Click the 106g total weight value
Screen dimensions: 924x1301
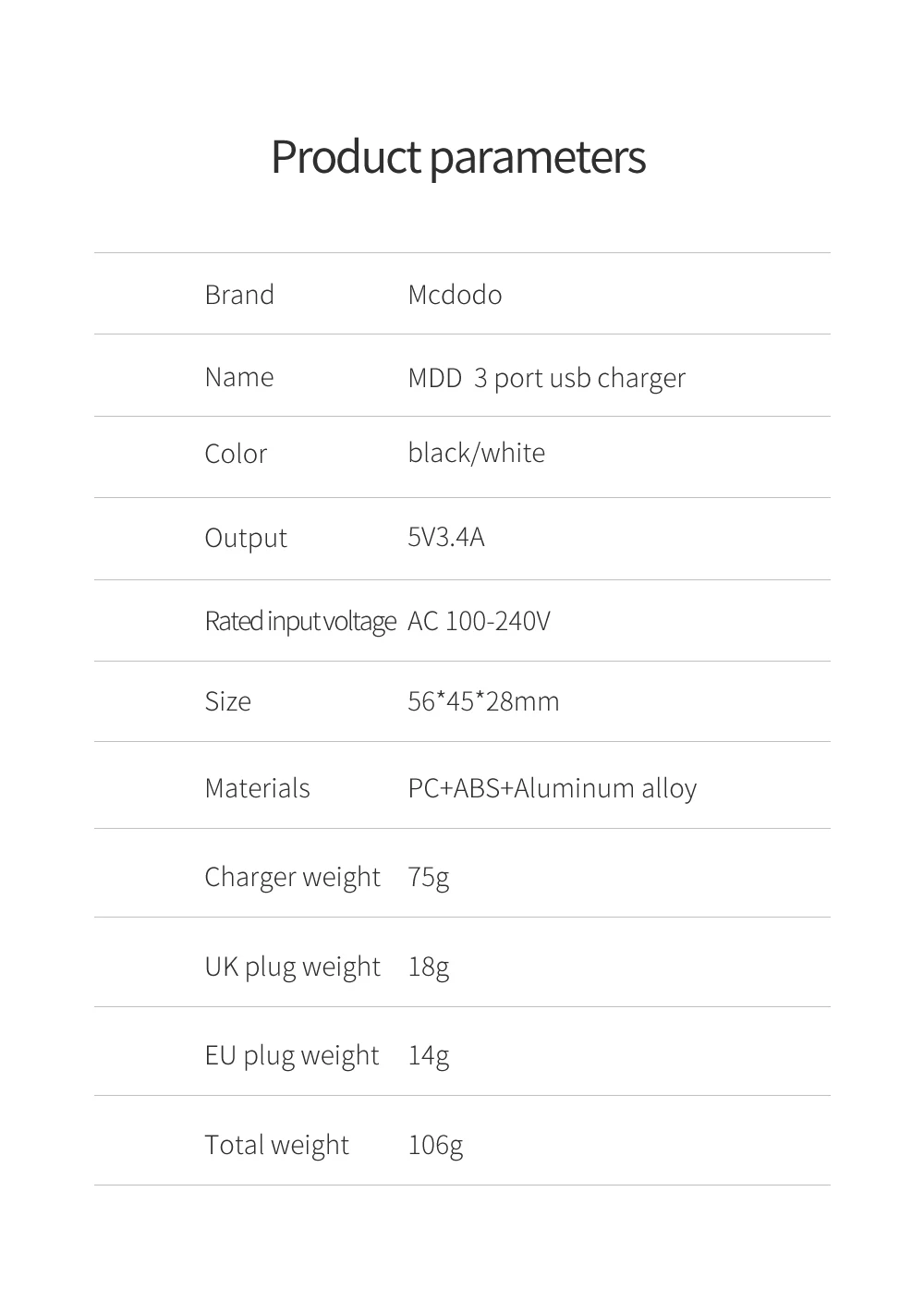pyautogui.click(x=435, y=1145)
